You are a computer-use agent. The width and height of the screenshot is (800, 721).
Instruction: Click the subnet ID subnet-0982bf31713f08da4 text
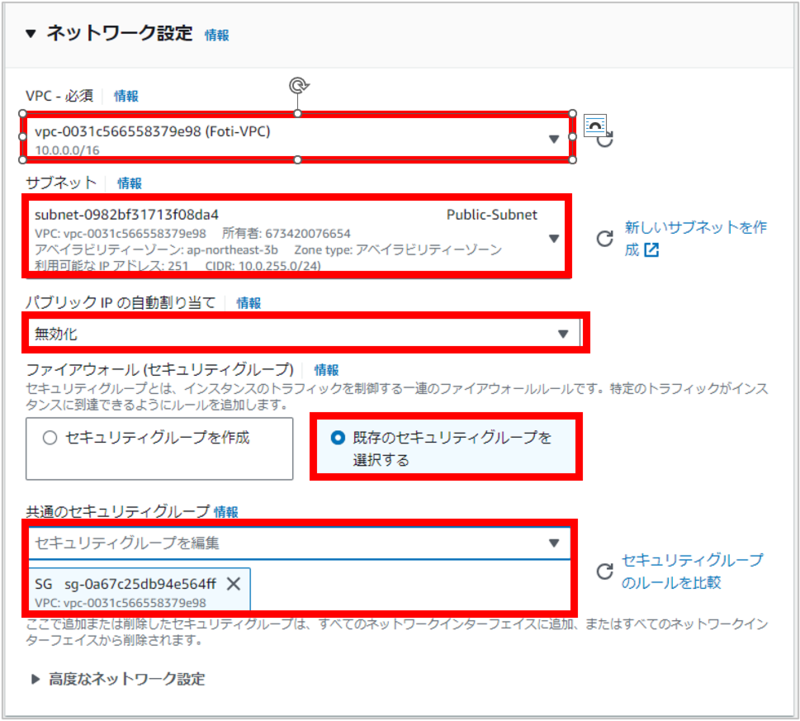(x=127, y=215)
